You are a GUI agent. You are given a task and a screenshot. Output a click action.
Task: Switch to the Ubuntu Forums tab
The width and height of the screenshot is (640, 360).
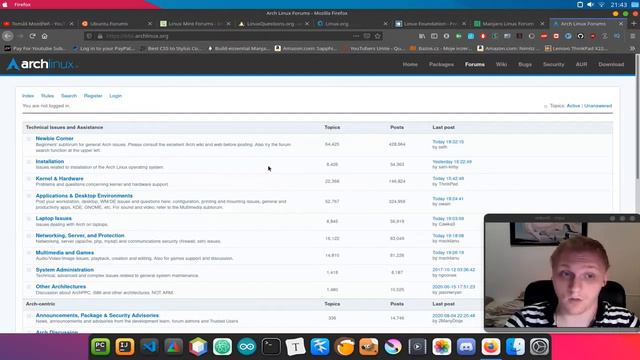coord(116,24)
